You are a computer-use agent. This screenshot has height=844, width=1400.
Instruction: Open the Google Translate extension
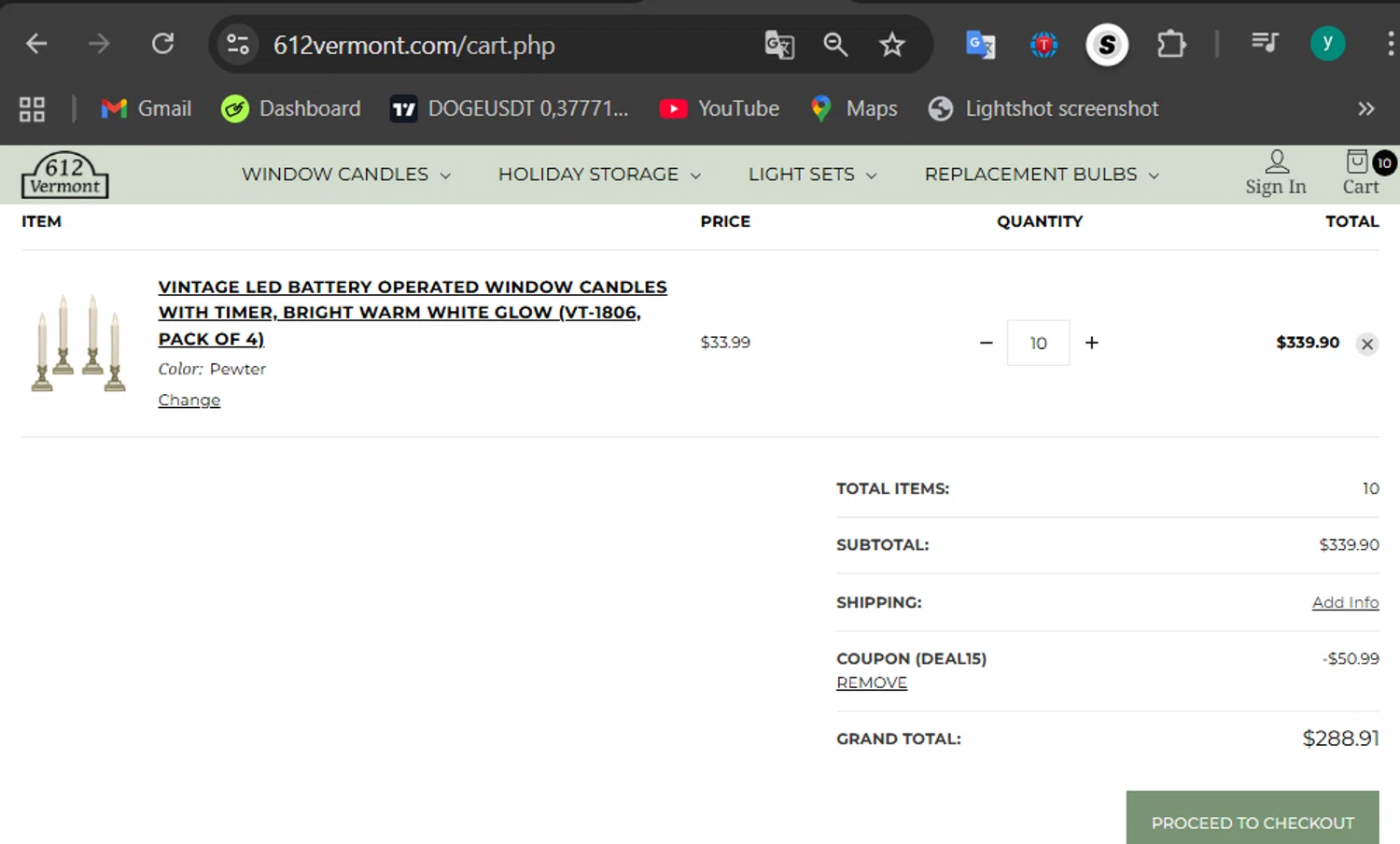tap(980, 44)
